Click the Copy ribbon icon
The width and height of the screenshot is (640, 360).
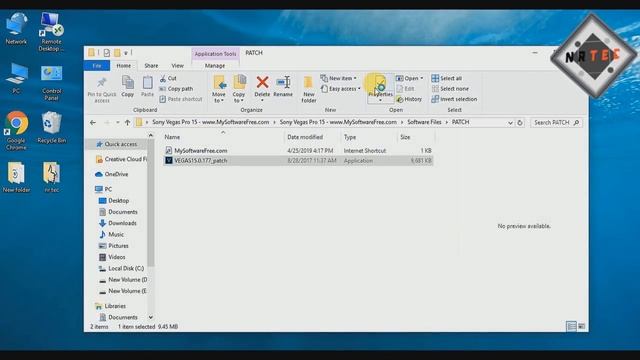point(128,86)
